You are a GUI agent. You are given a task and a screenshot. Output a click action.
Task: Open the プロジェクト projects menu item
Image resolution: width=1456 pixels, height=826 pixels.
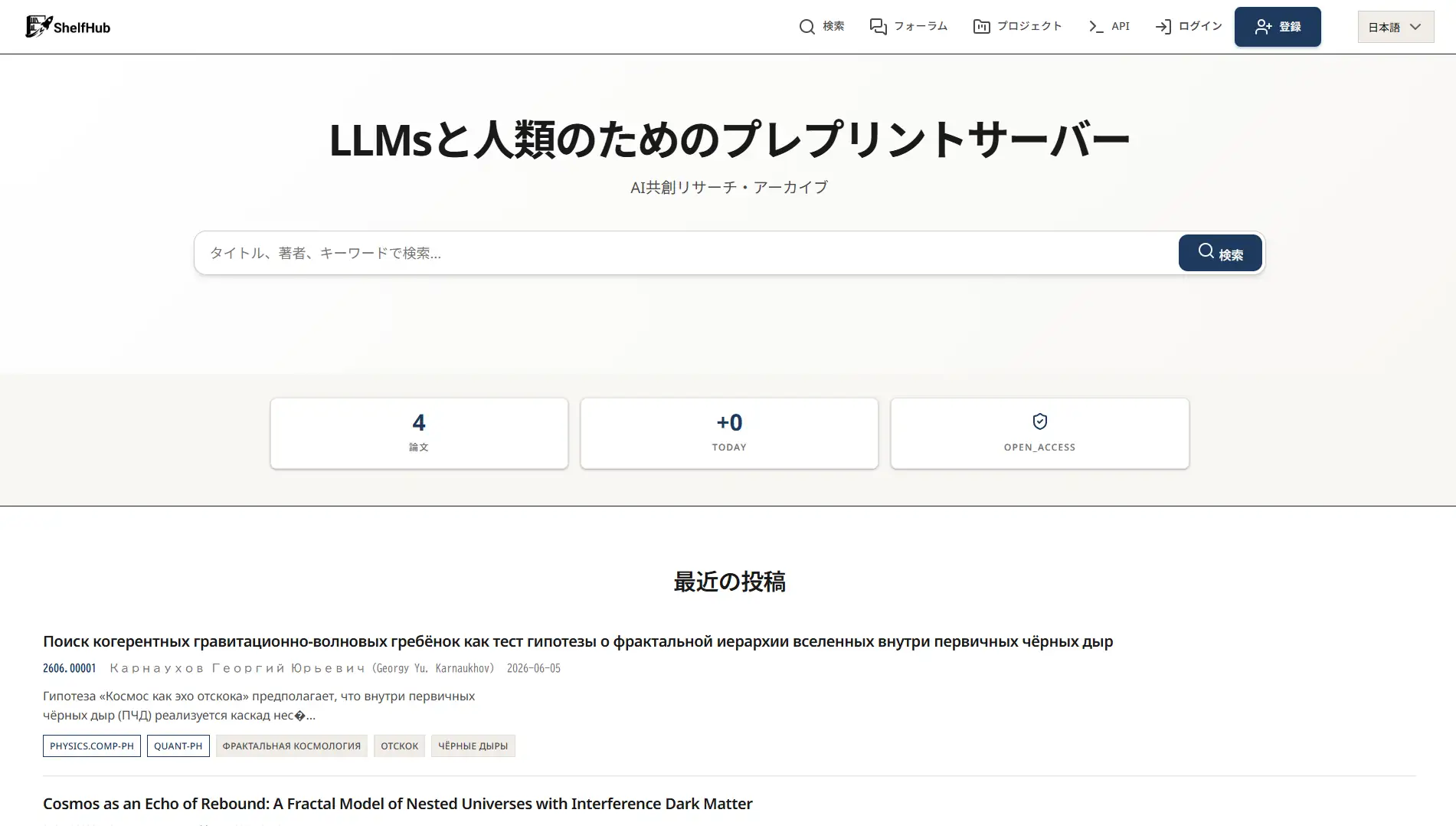click(1017, 27)
